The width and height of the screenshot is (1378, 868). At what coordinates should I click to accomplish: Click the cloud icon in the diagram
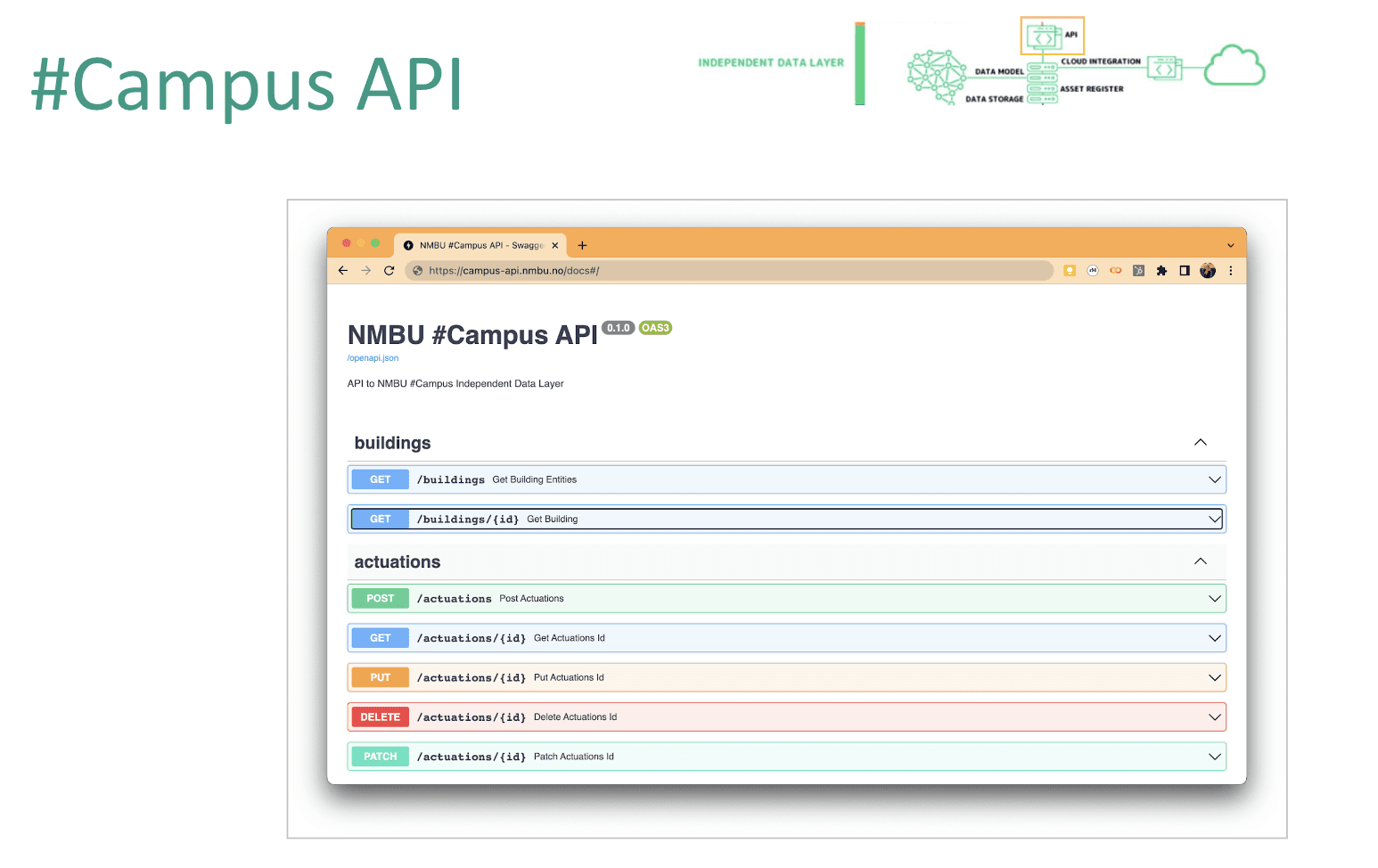[x=1234, y=66]
